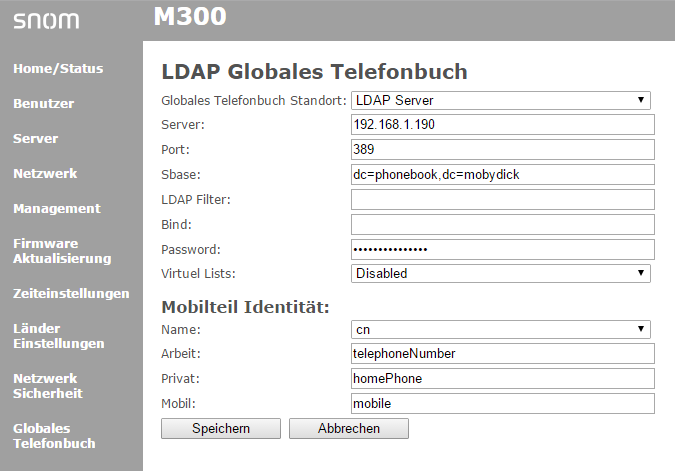Click the Password field
This screenshot has width=675, height=471.
[503, 249]
